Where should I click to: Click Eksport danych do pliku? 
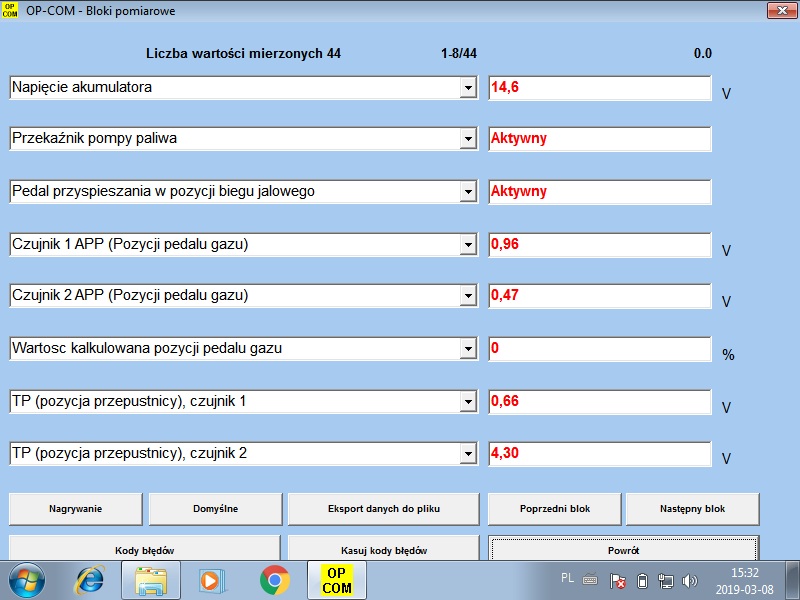coord(384,509)
